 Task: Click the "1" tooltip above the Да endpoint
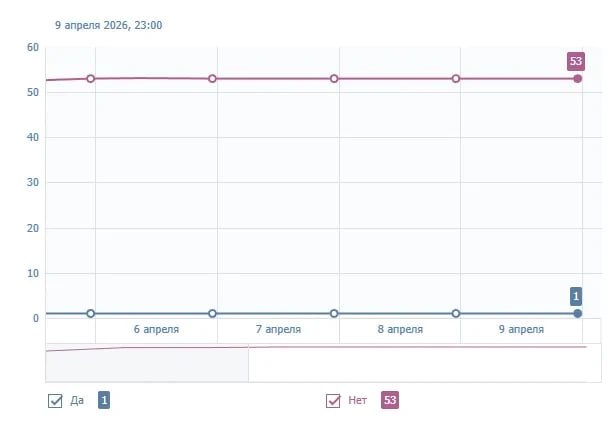[x=576, y=296]
